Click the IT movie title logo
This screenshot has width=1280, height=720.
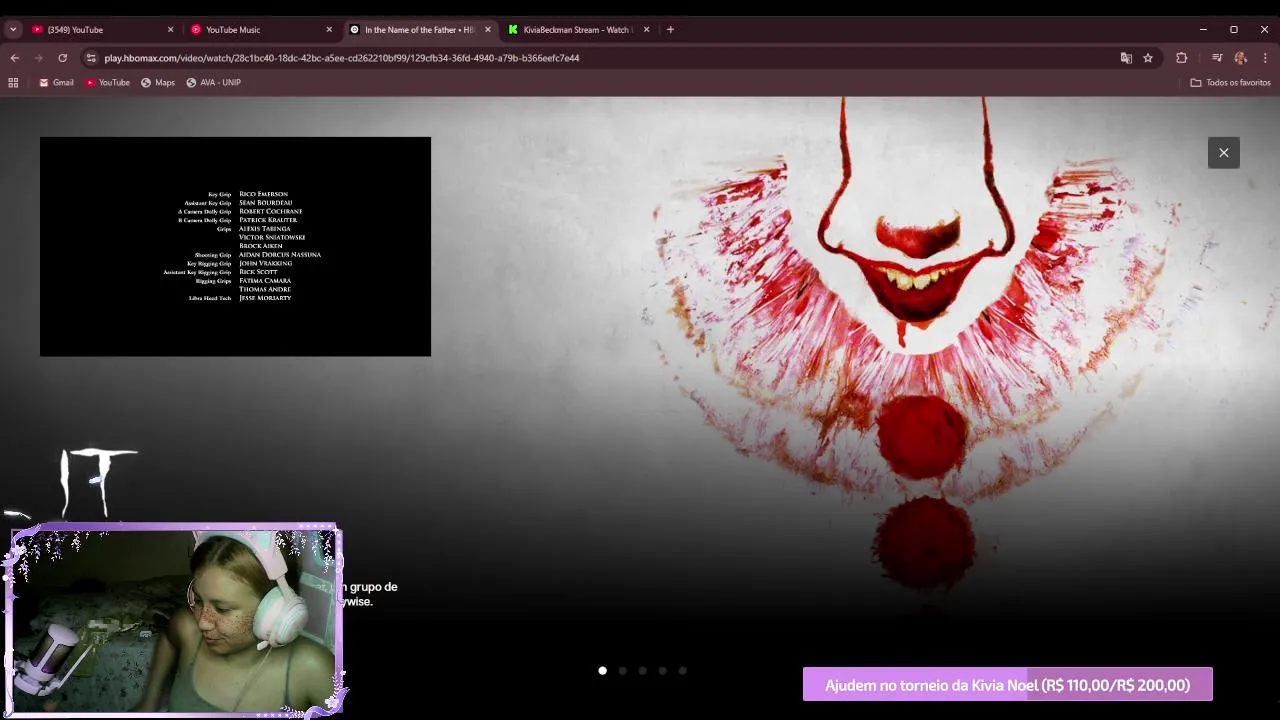(x=97, y=482)
